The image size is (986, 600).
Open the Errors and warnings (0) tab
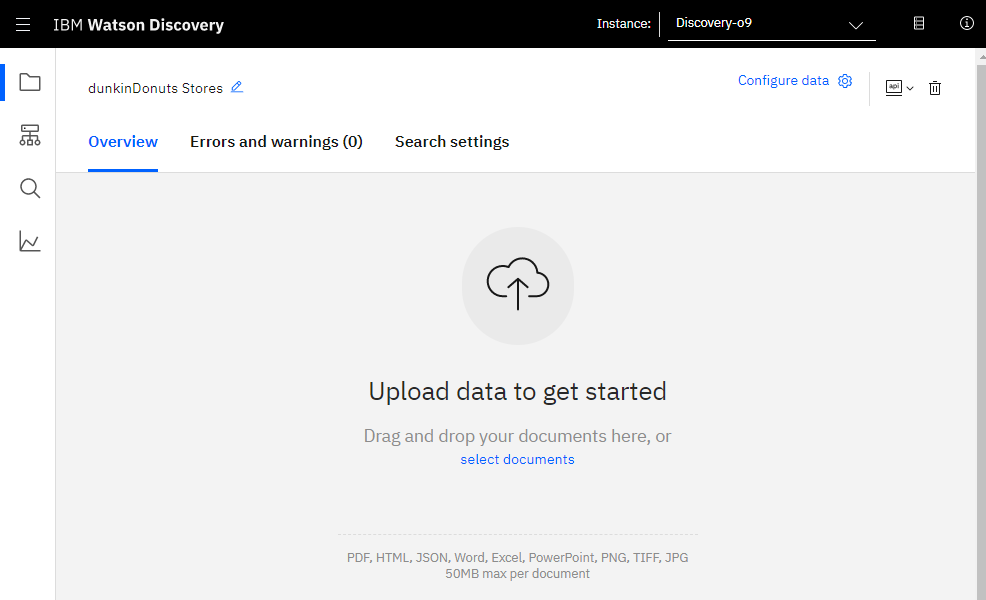click(276, 142)
